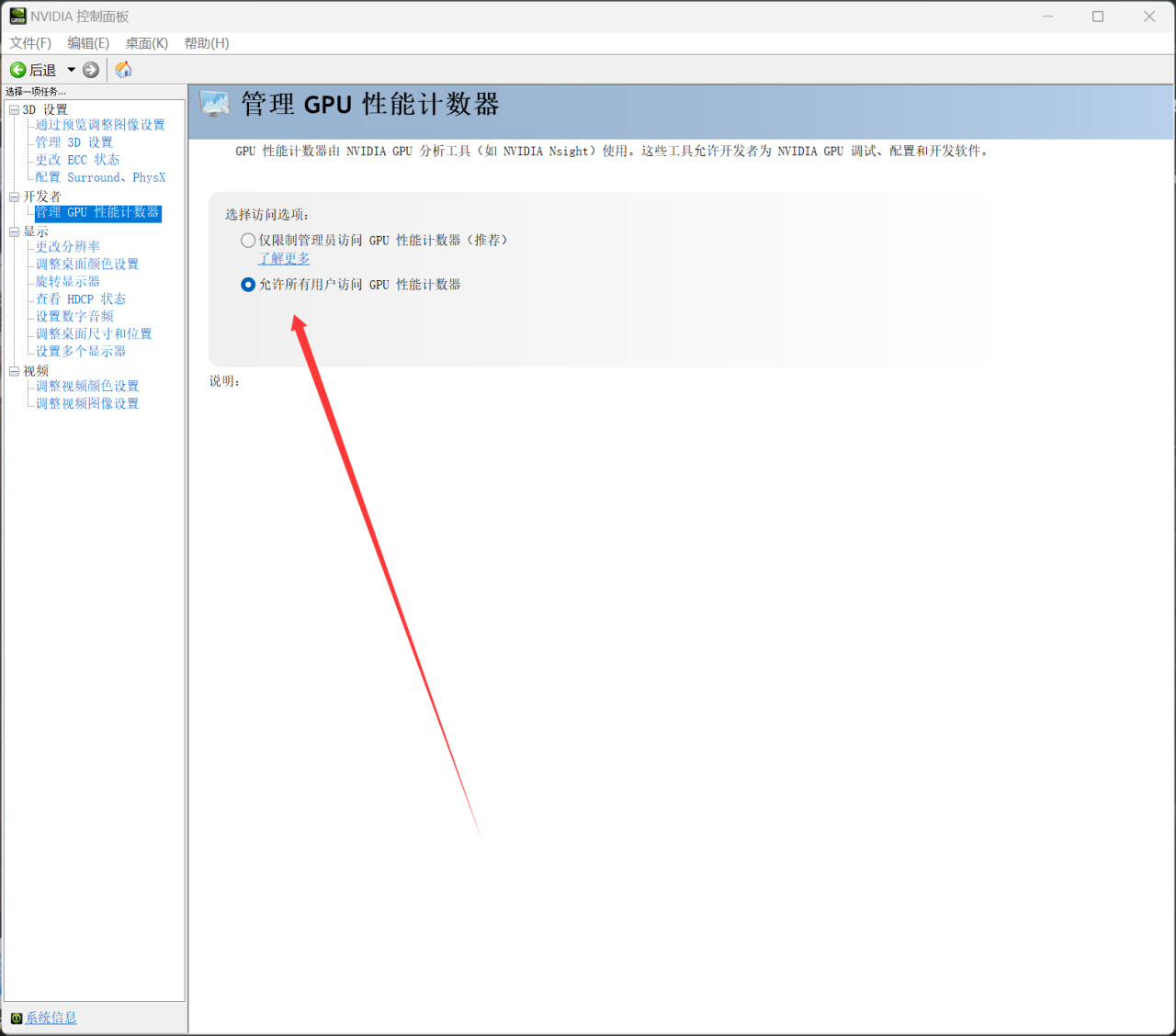This screenshot has height=1036, width=1176.
Task: Open the 帮助(H) menu
Action: 207,43
